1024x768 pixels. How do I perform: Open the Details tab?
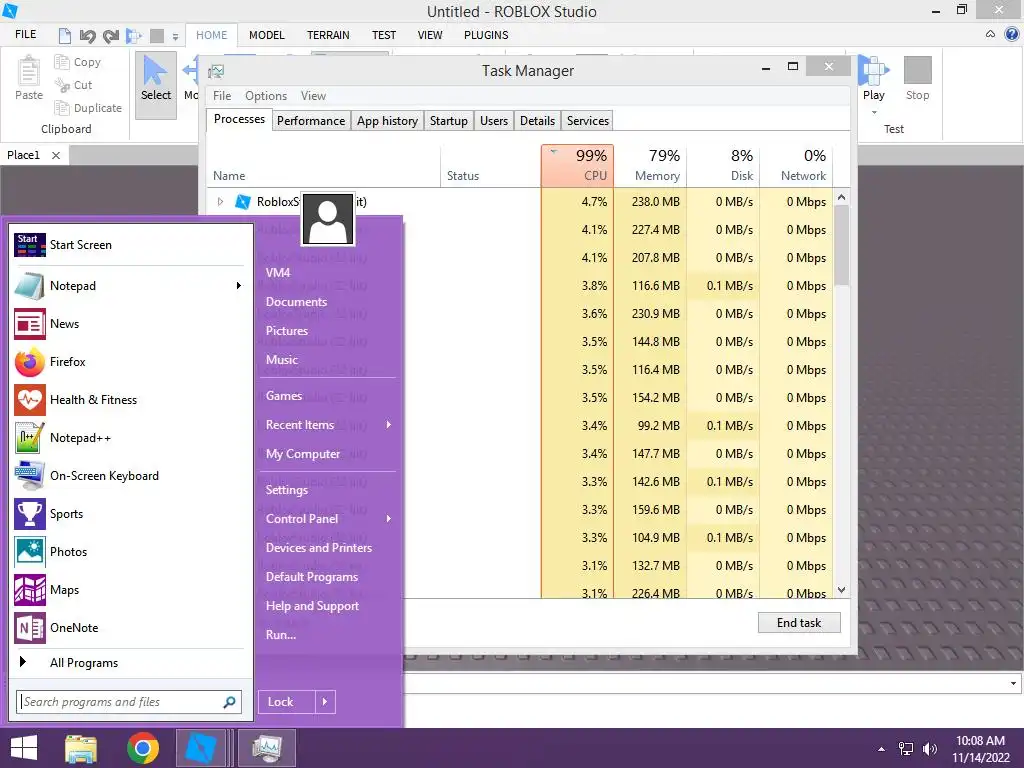pos(537,121)
